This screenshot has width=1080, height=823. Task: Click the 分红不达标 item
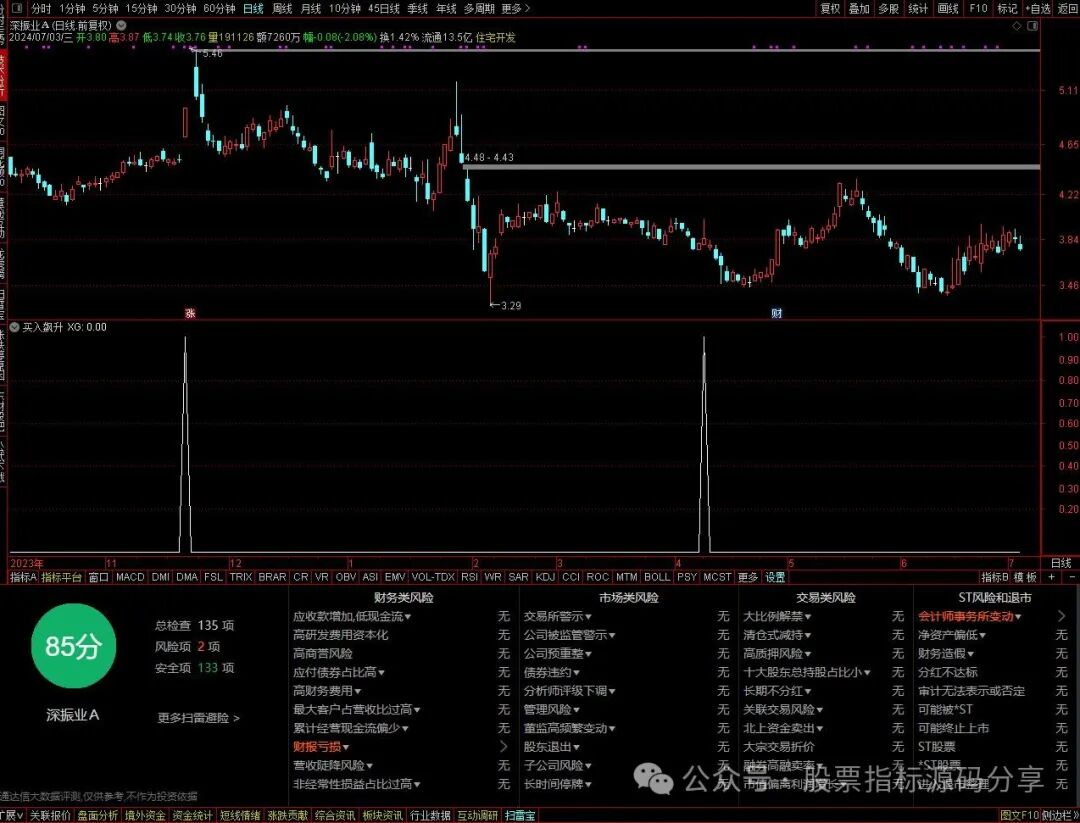click(947, 672)
